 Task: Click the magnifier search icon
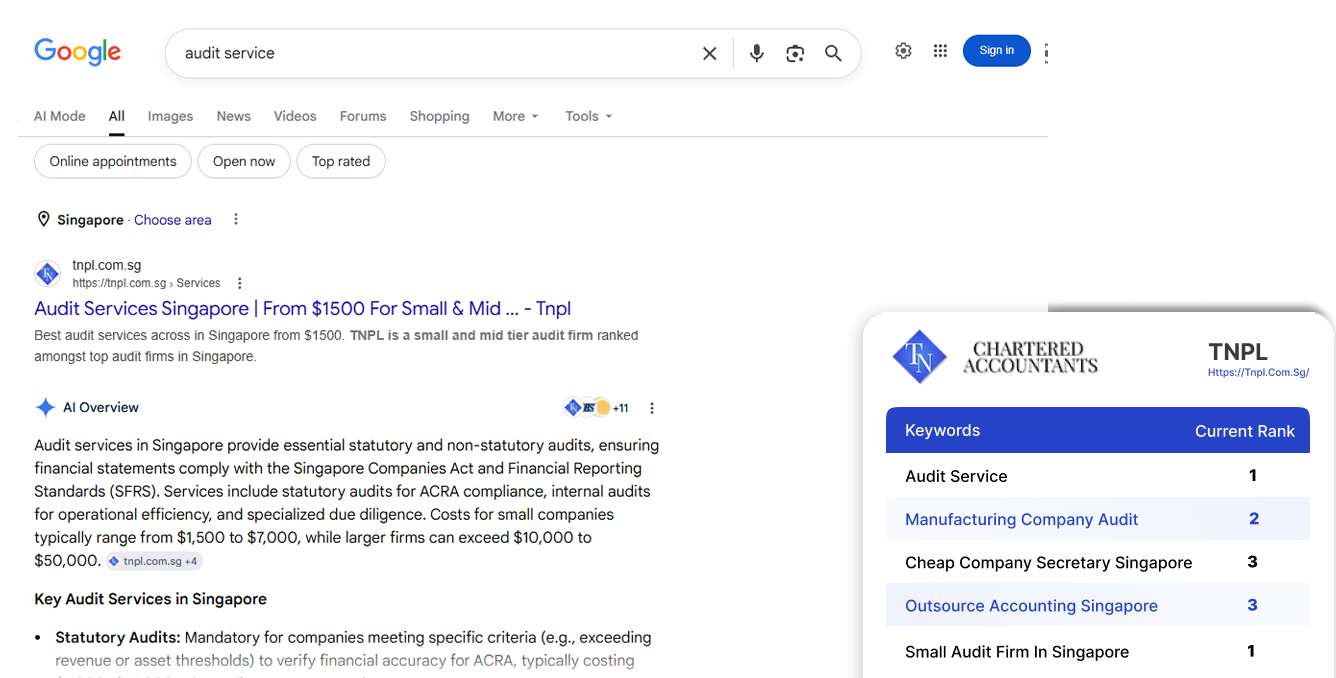833,53
